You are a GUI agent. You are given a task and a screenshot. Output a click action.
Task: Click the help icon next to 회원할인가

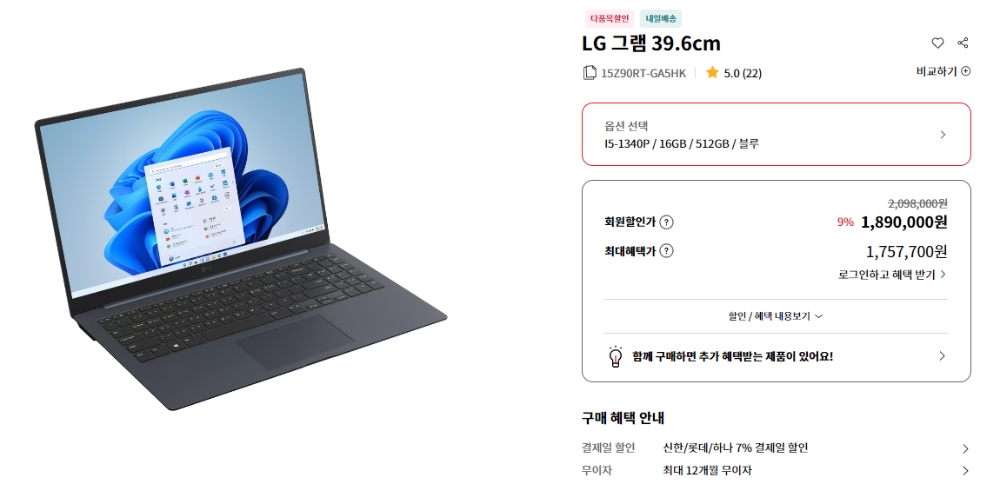(666, 222)
